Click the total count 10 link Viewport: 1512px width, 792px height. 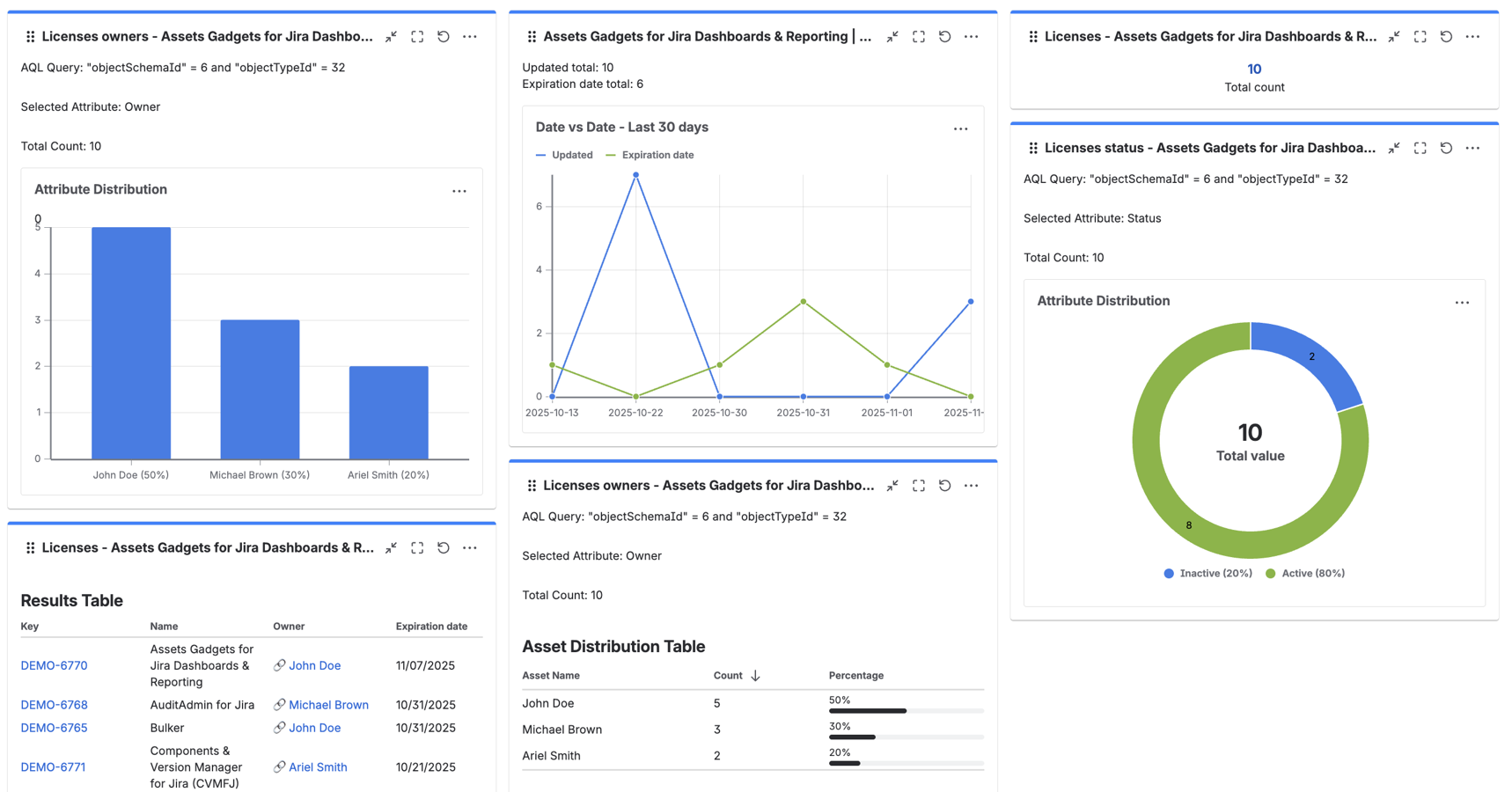1253,69
